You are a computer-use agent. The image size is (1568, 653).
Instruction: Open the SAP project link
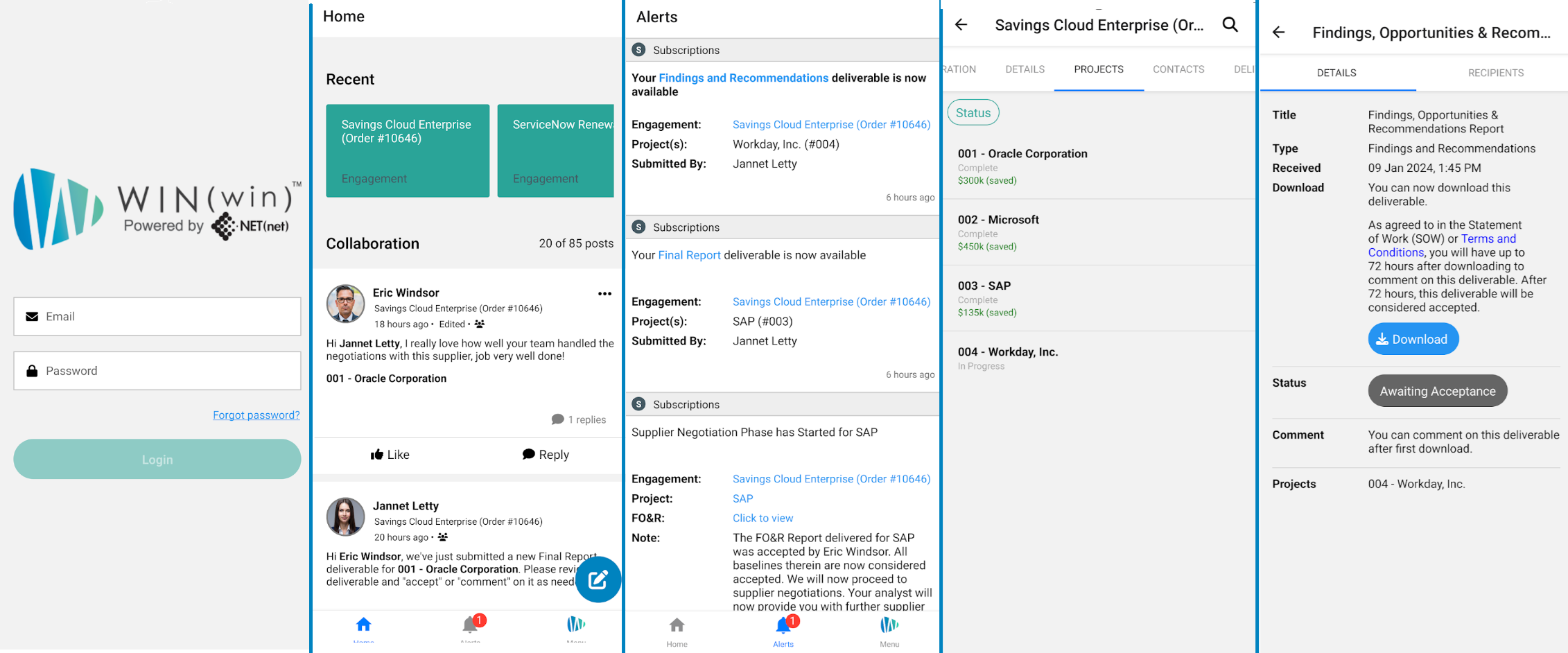pyautogui.click(x=743, y=498)
